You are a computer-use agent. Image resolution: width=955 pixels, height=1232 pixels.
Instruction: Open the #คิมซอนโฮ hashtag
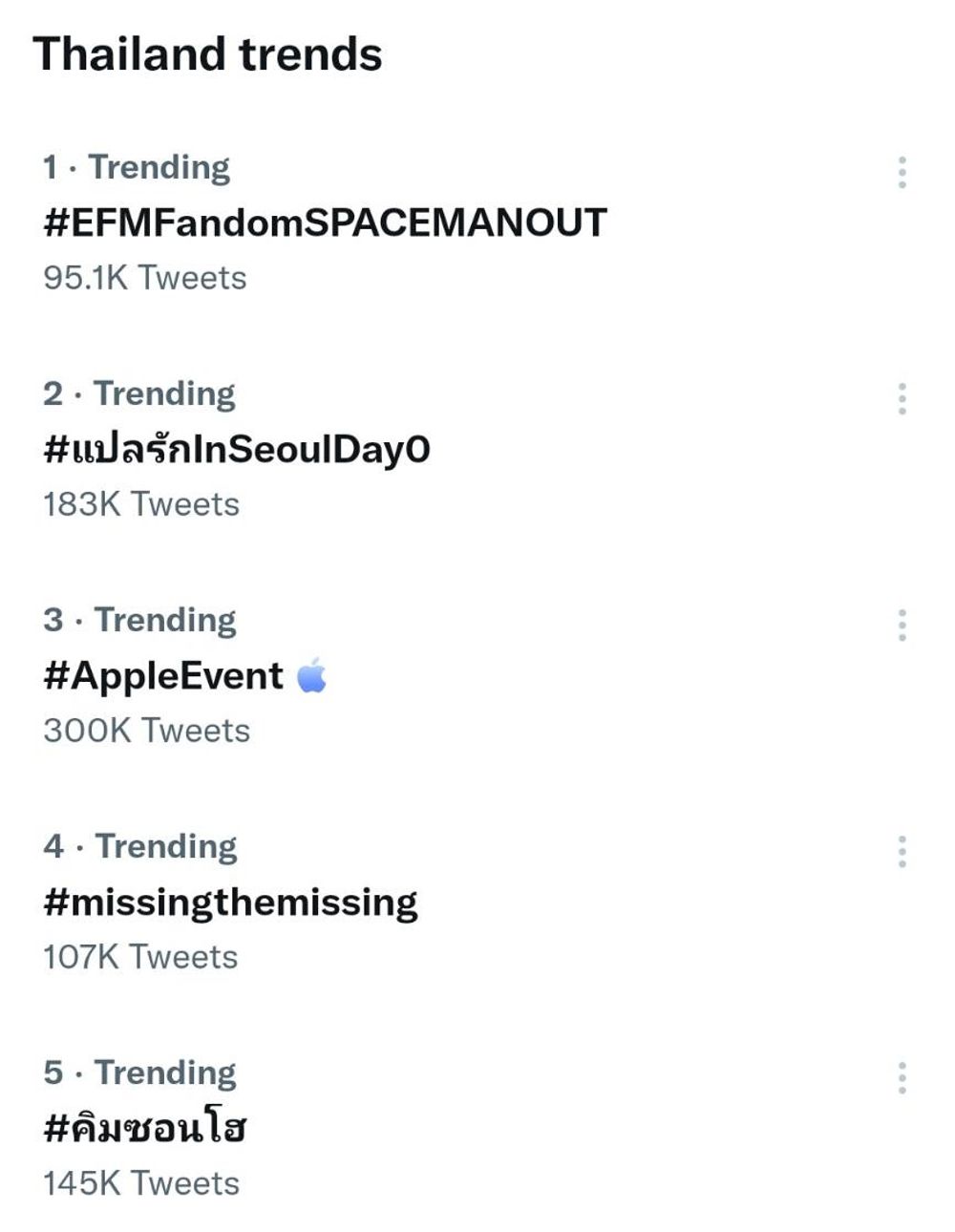(x=145, y=1127)
